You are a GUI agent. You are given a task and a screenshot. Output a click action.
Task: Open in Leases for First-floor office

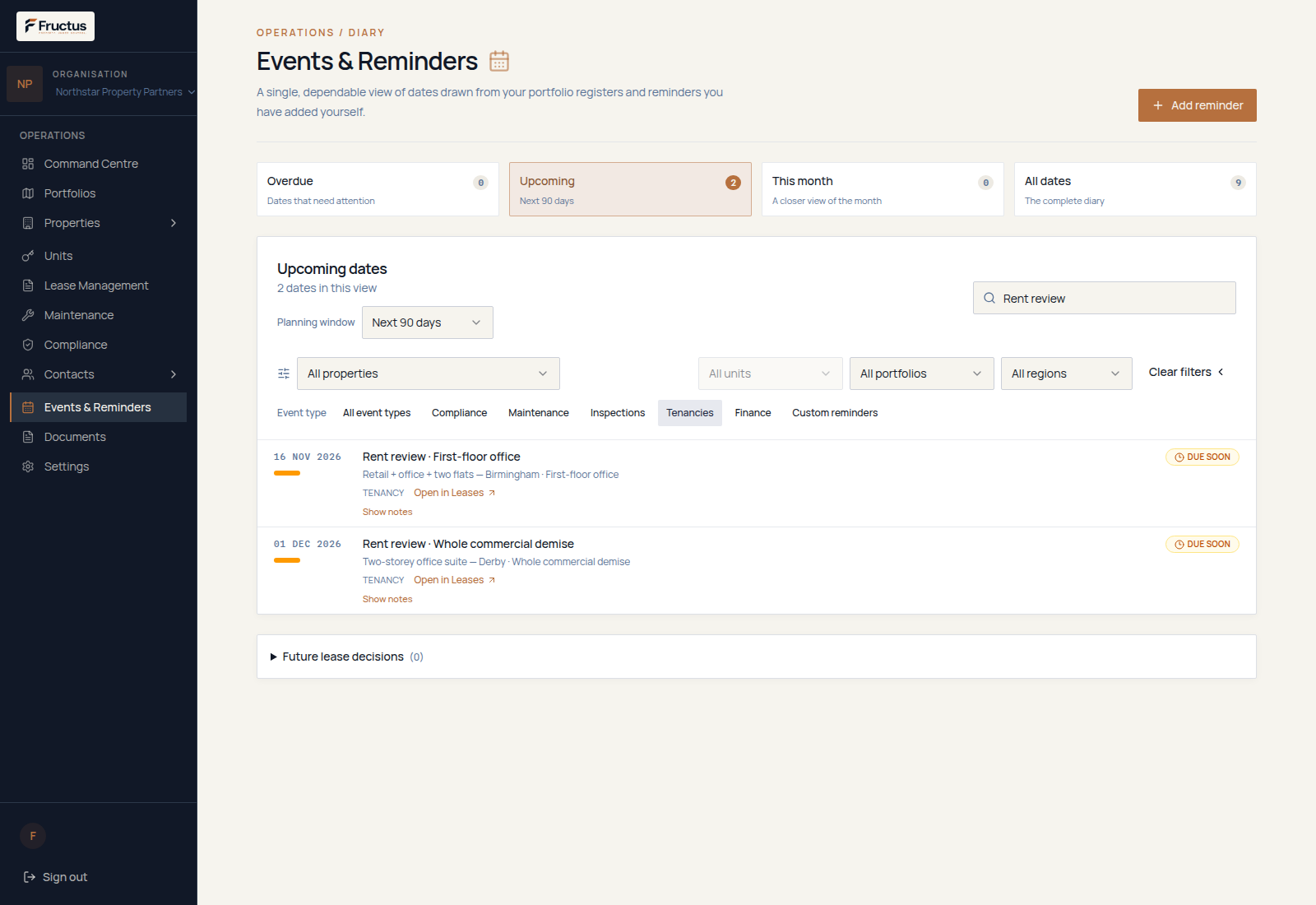click(x=455, y=493)
